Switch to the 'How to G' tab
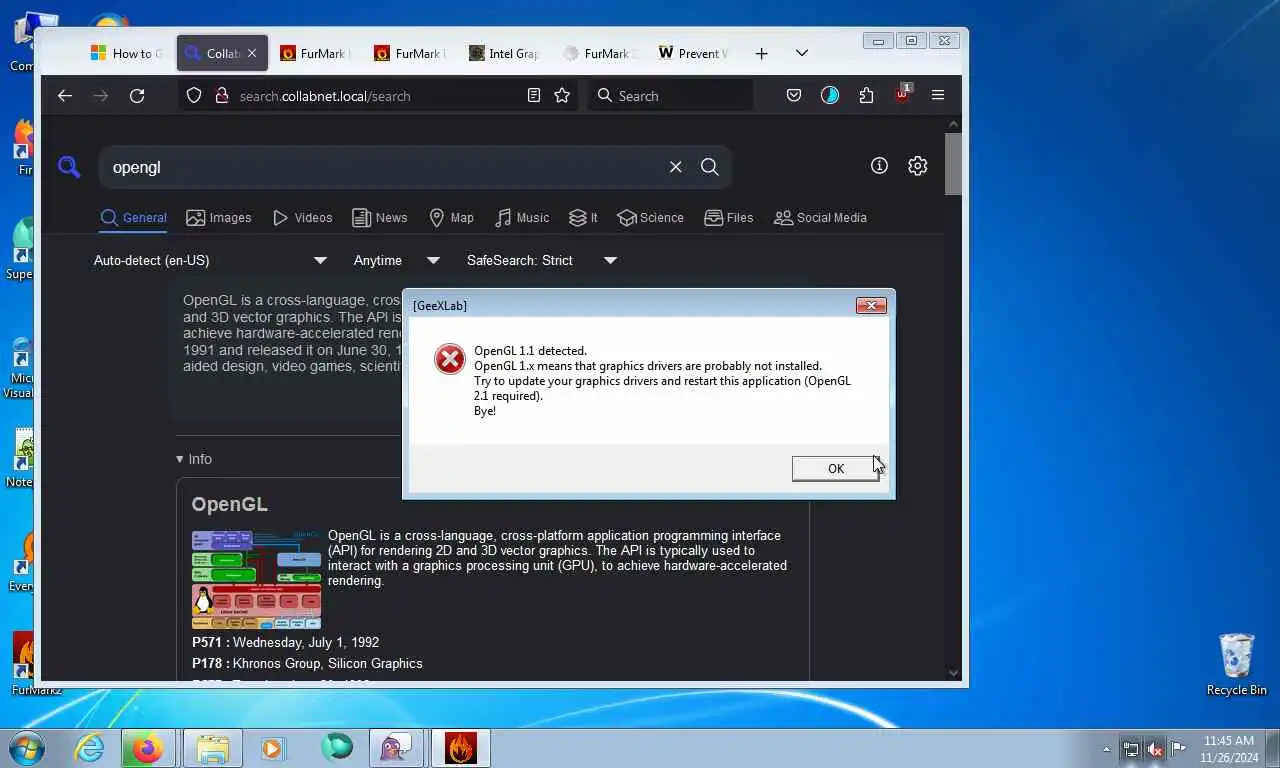The width and height of the screenshot is (1280, 768). (126, 54)
